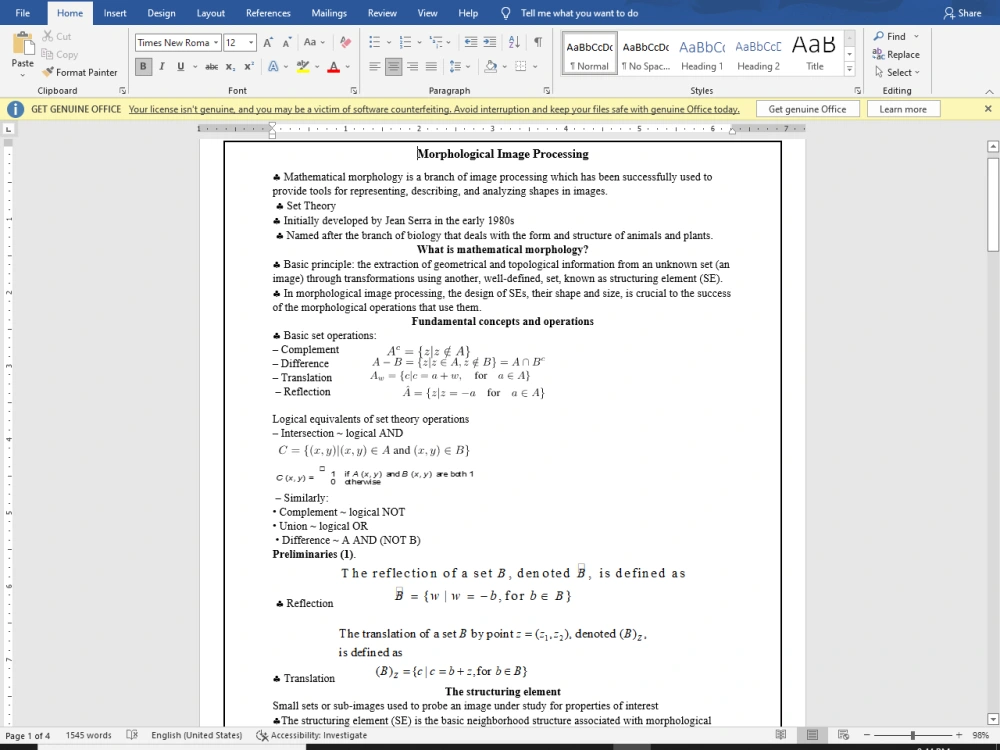
Task: Click the font color red swatch
Action: tap(333, 66)
